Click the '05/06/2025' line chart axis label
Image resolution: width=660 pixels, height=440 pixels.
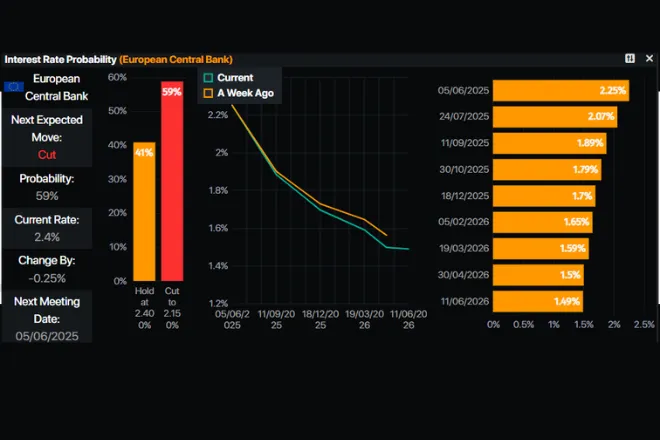click(x=232, y=320)
